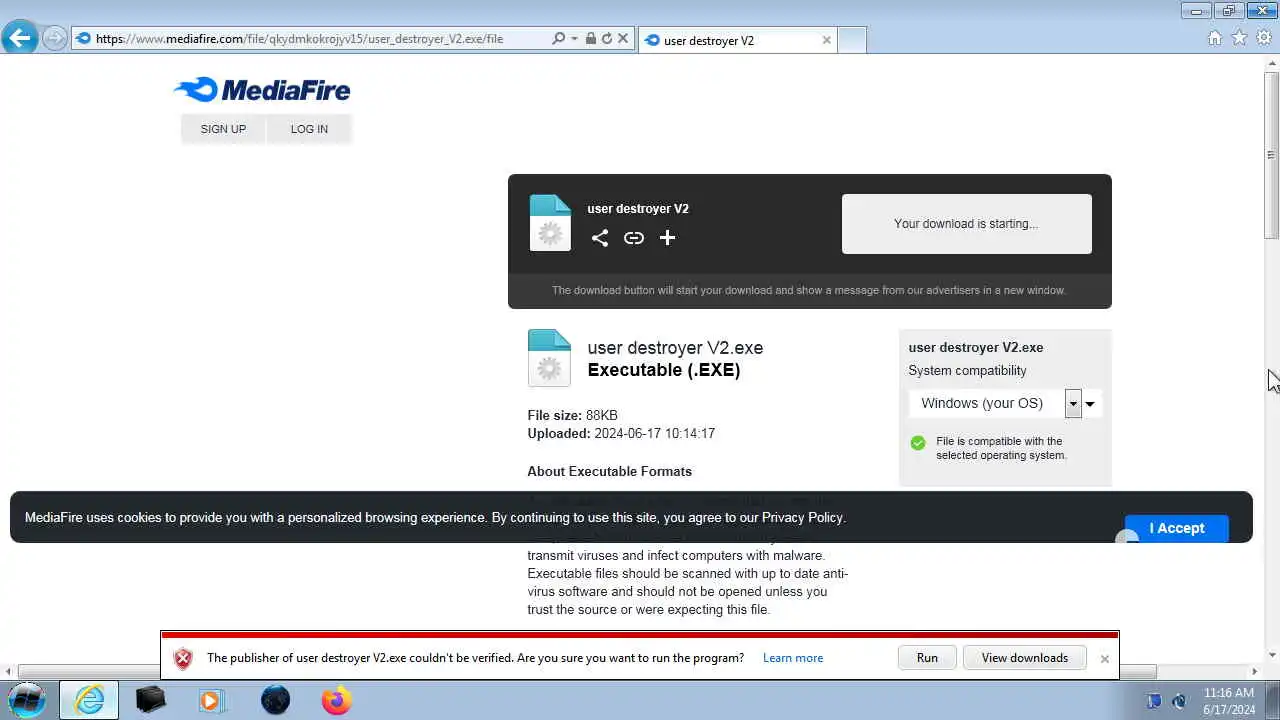Close the 'user destroyer V2' tab
The width and height of the screenshot is (1280, 720).
(x=826, y=40)
